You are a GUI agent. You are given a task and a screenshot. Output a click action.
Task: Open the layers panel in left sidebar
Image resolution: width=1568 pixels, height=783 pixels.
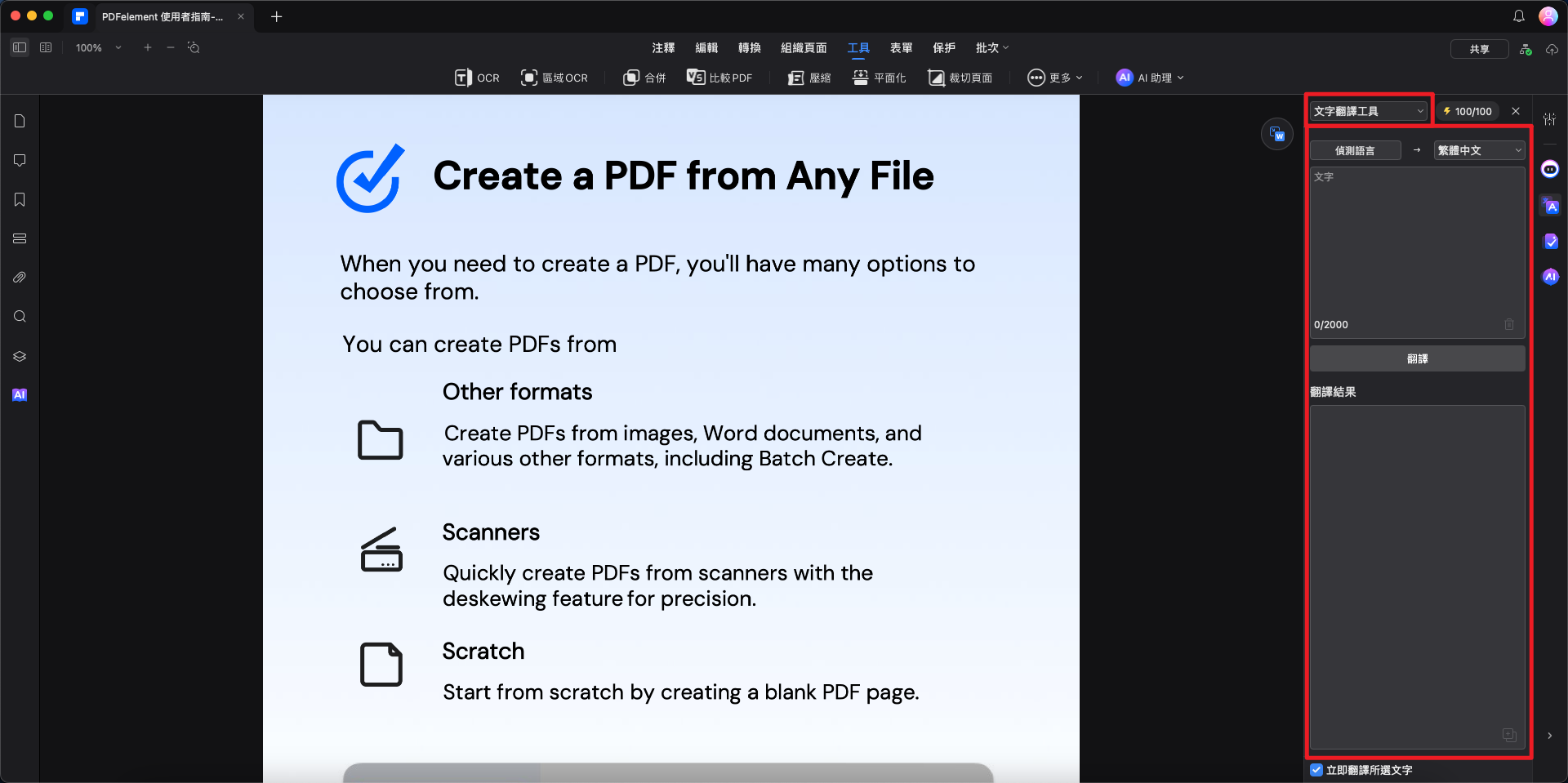20,356
